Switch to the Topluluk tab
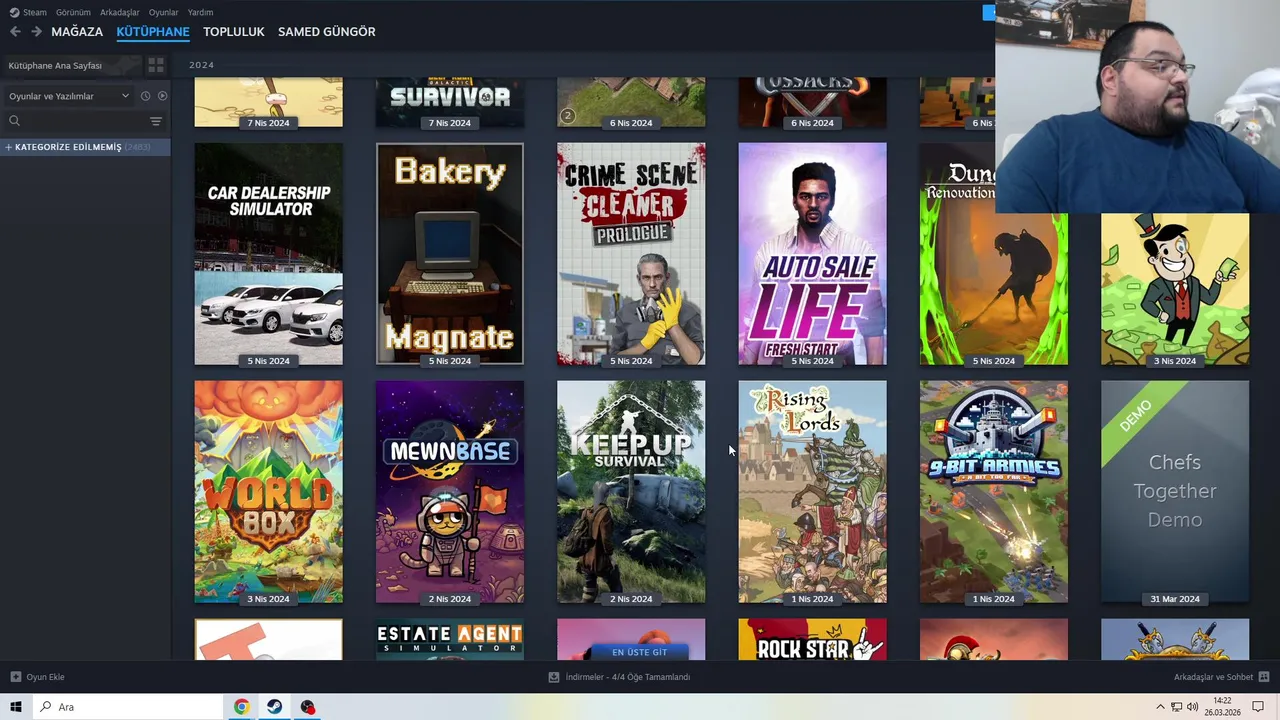 (234, 32)
